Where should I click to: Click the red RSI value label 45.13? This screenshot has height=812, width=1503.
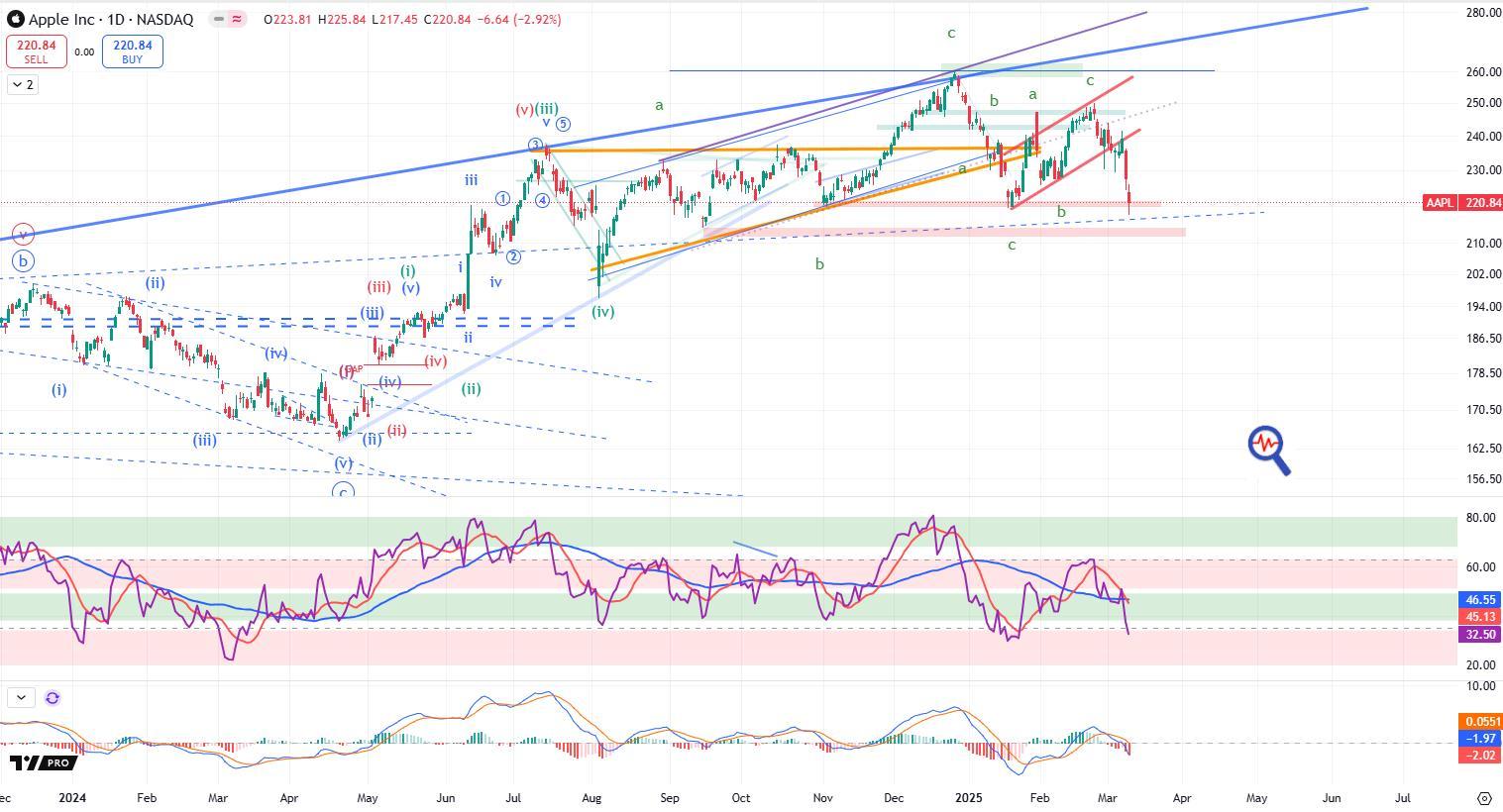tap(1480, 617)
